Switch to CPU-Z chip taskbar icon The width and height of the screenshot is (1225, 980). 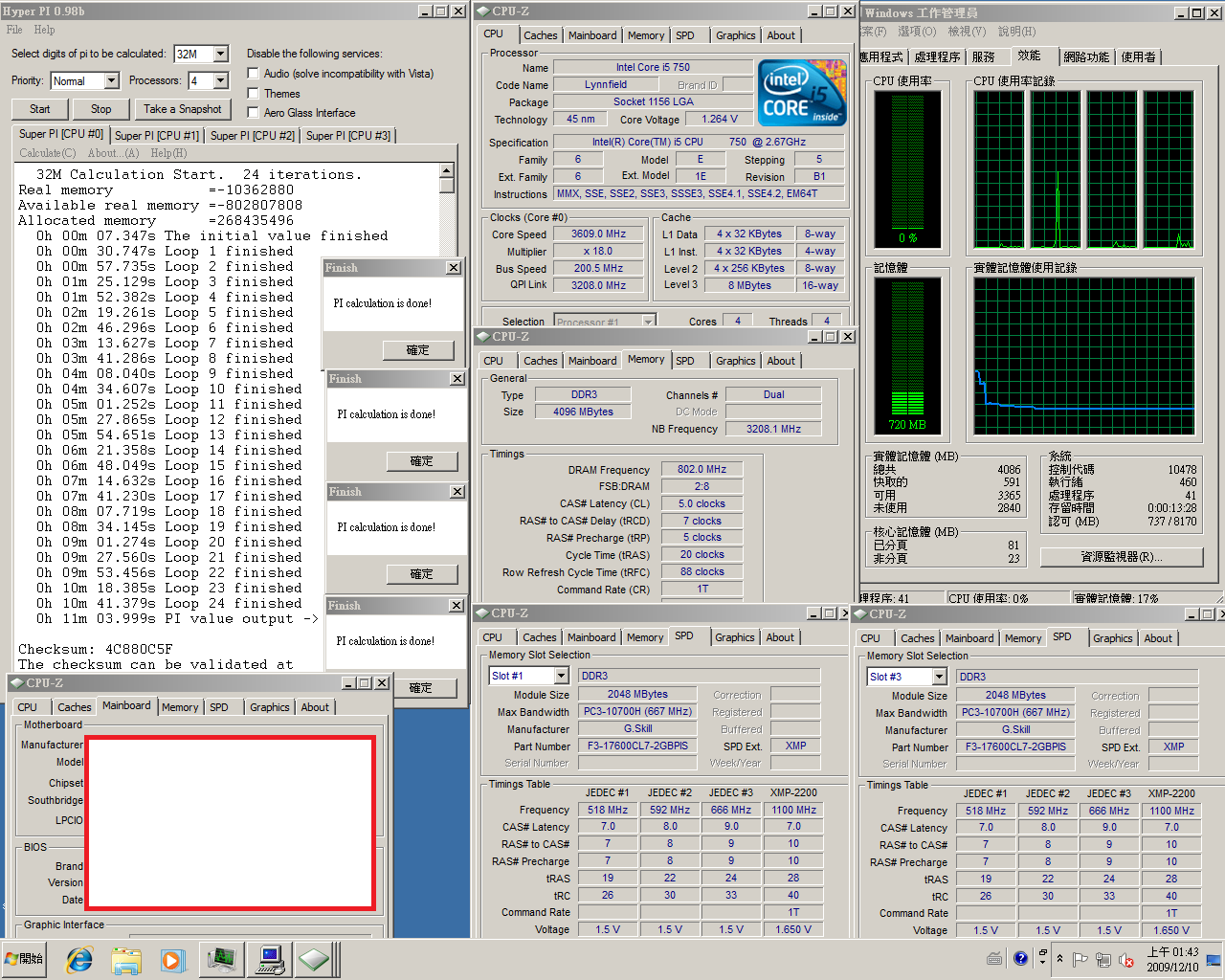click(x=316, y=959)
